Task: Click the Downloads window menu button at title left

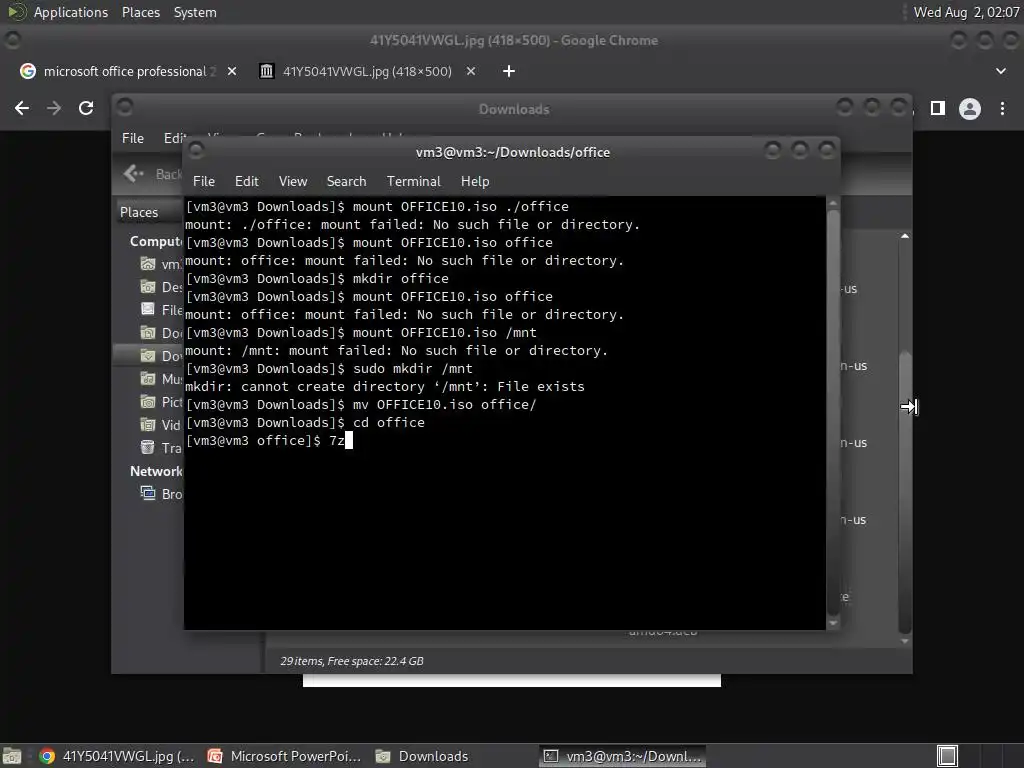Action: pyautogui.click(x=125, y=108)
